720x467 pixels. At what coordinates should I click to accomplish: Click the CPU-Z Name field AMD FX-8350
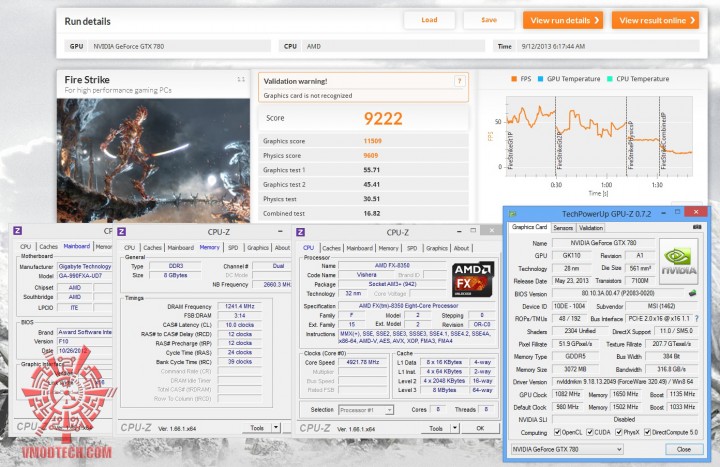[x=392, y=265]
